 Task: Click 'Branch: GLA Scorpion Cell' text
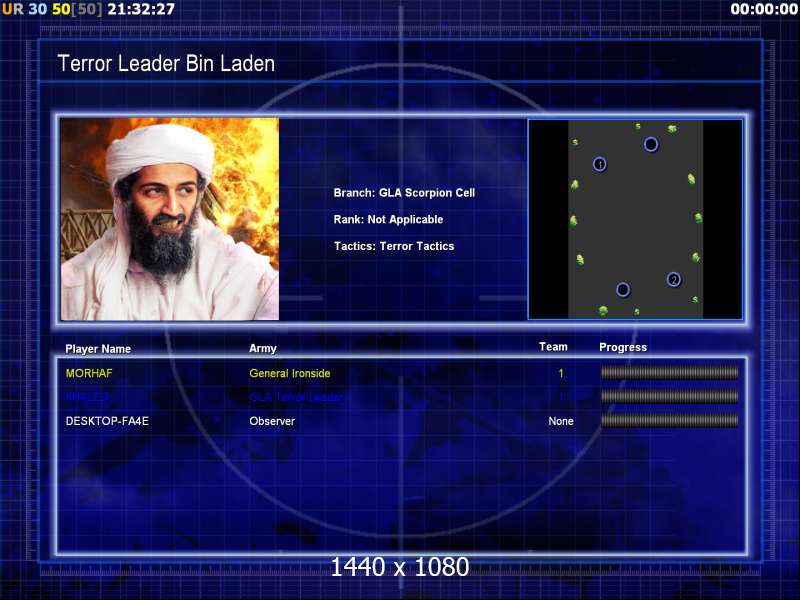click(x=404, y=193)
